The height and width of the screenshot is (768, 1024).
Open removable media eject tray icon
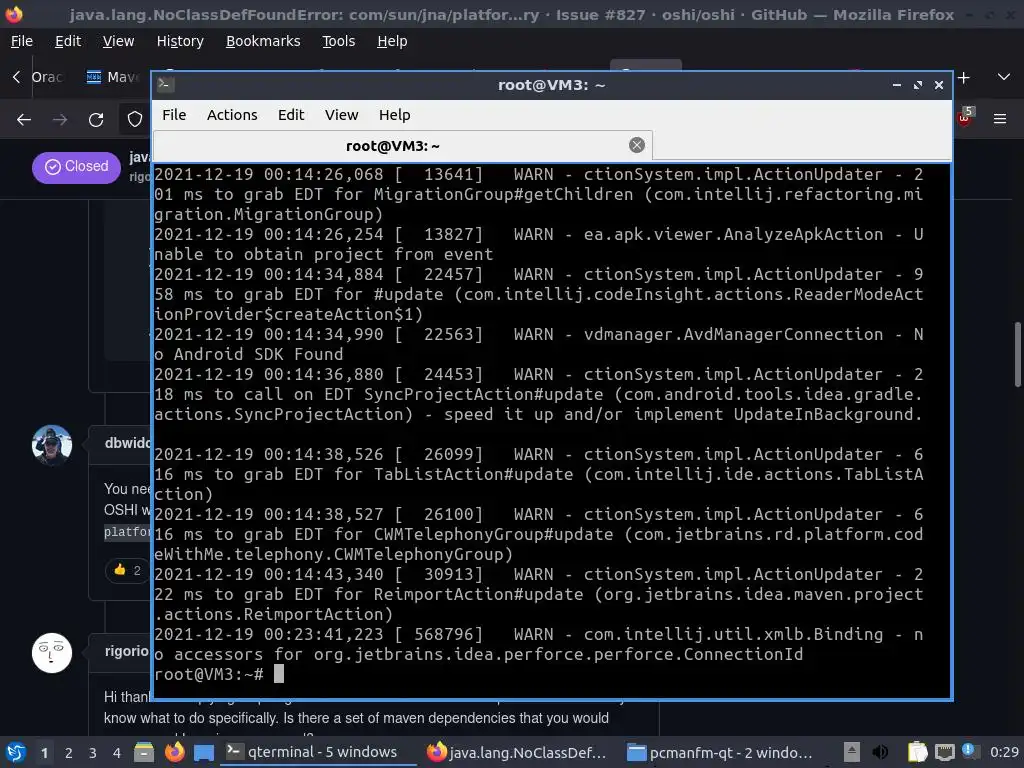pyautogui.click(x=852, y=752)
